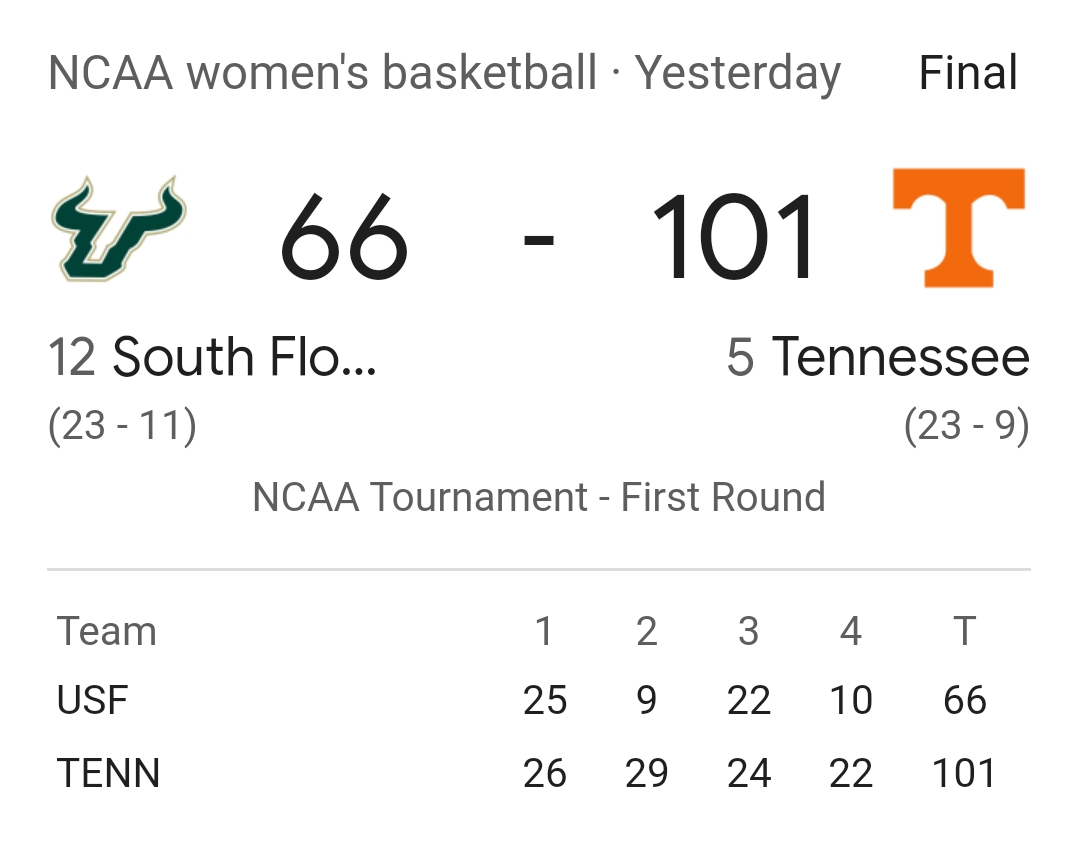Click TENN's total of 101 in table
The height and width of the screenshot is (855, 1079).
[964, 773]
